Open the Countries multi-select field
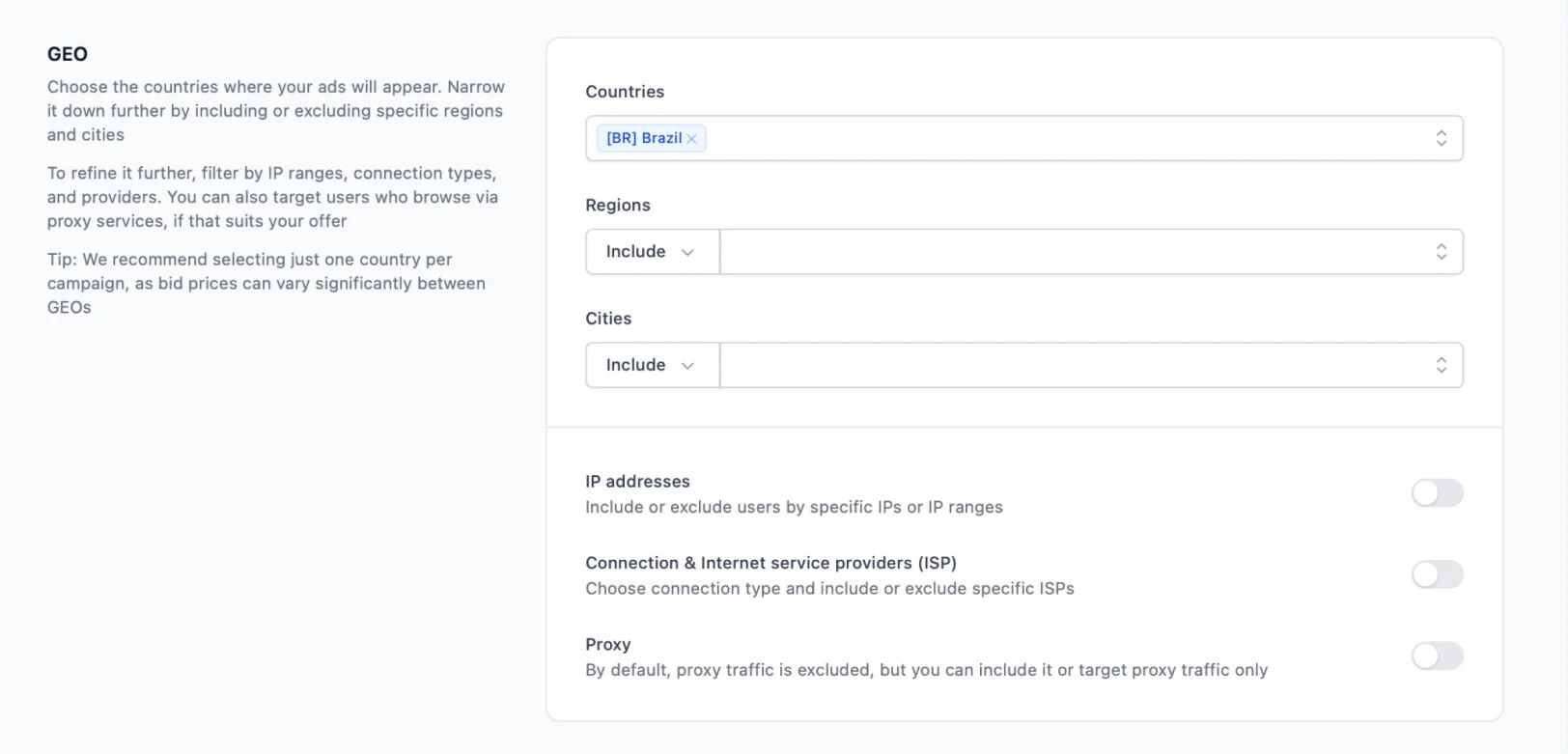 coord(1024,138)
